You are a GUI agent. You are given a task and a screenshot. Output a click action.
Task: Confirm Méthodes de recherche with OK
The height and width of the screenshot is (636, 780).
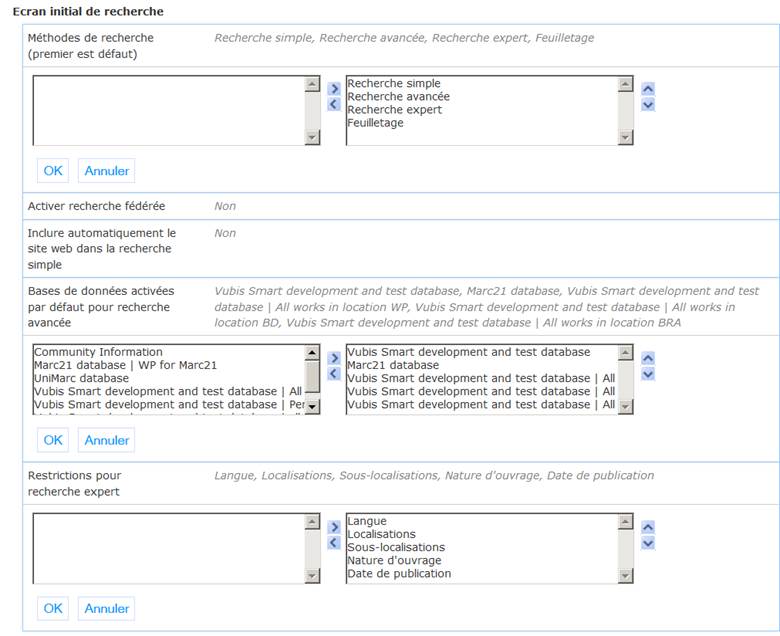[x=53, y=171]
